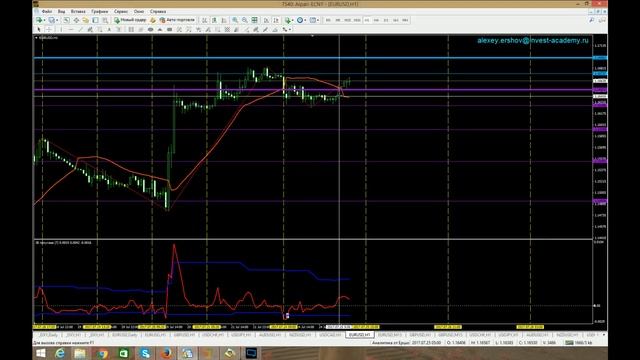This screenshot has width=640, height=360.
Task: Open the Indicators list icon
Action: coord(288,20)
